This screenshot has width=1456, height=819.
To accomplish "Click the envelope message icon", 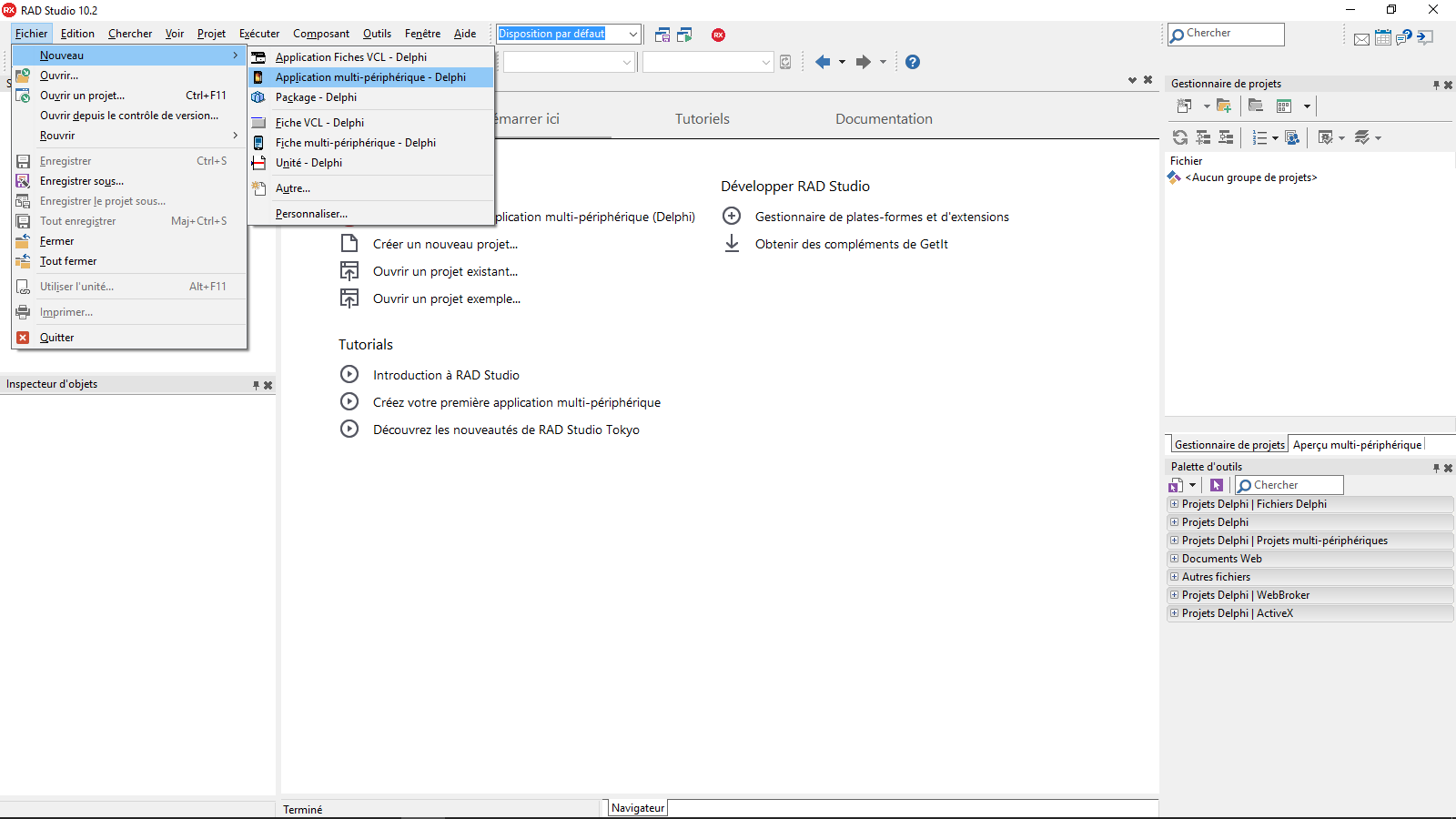I will coord(1361,38).
